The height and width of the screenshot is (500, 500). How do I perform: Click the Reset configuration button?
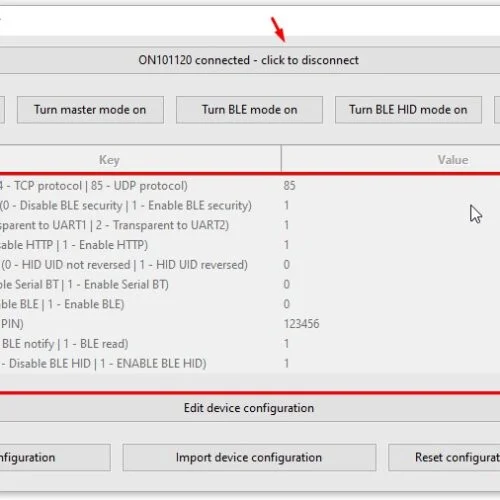point(444,457)
